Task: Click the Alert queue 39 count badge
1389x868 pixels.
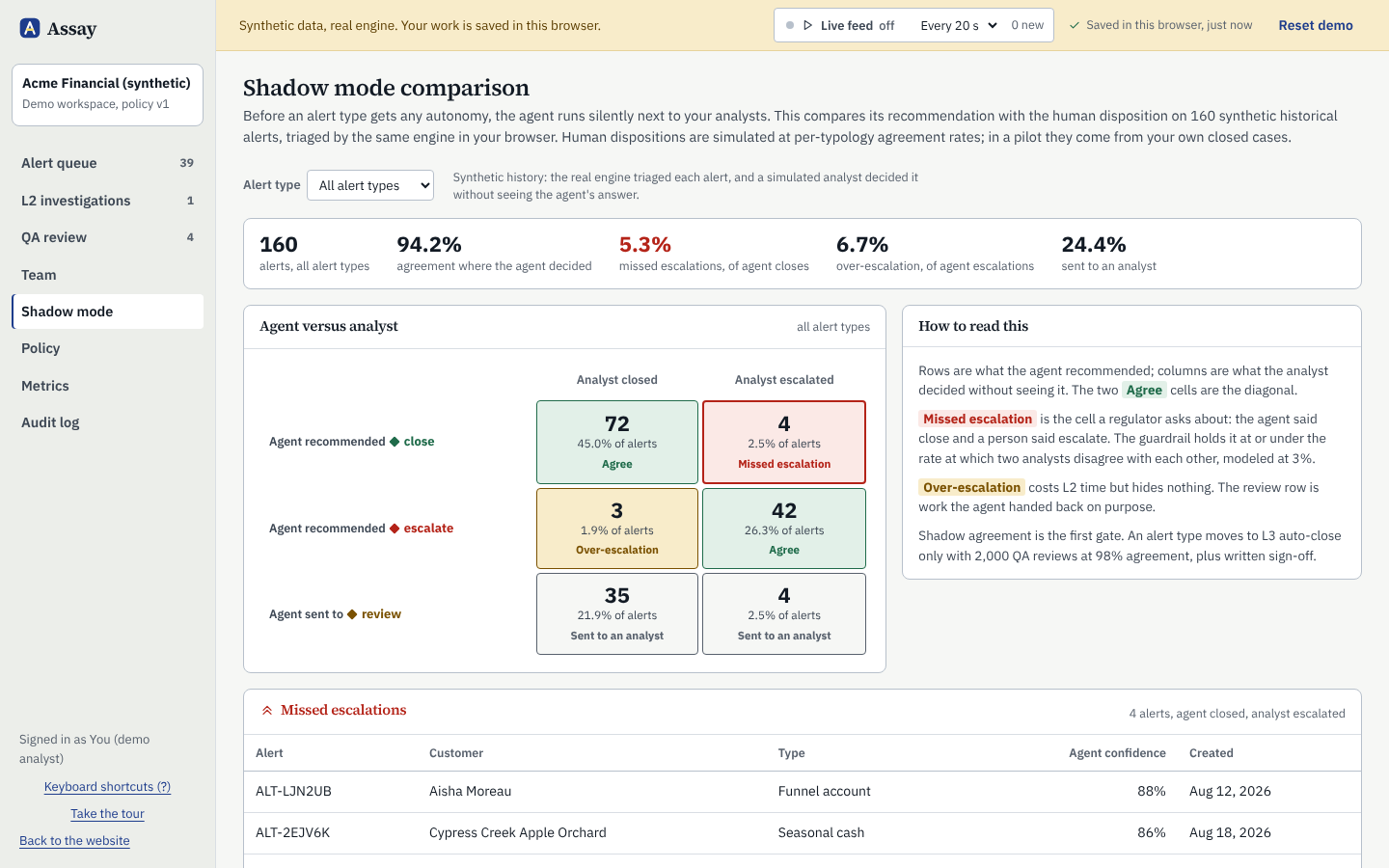Action: tap(187, 163)
